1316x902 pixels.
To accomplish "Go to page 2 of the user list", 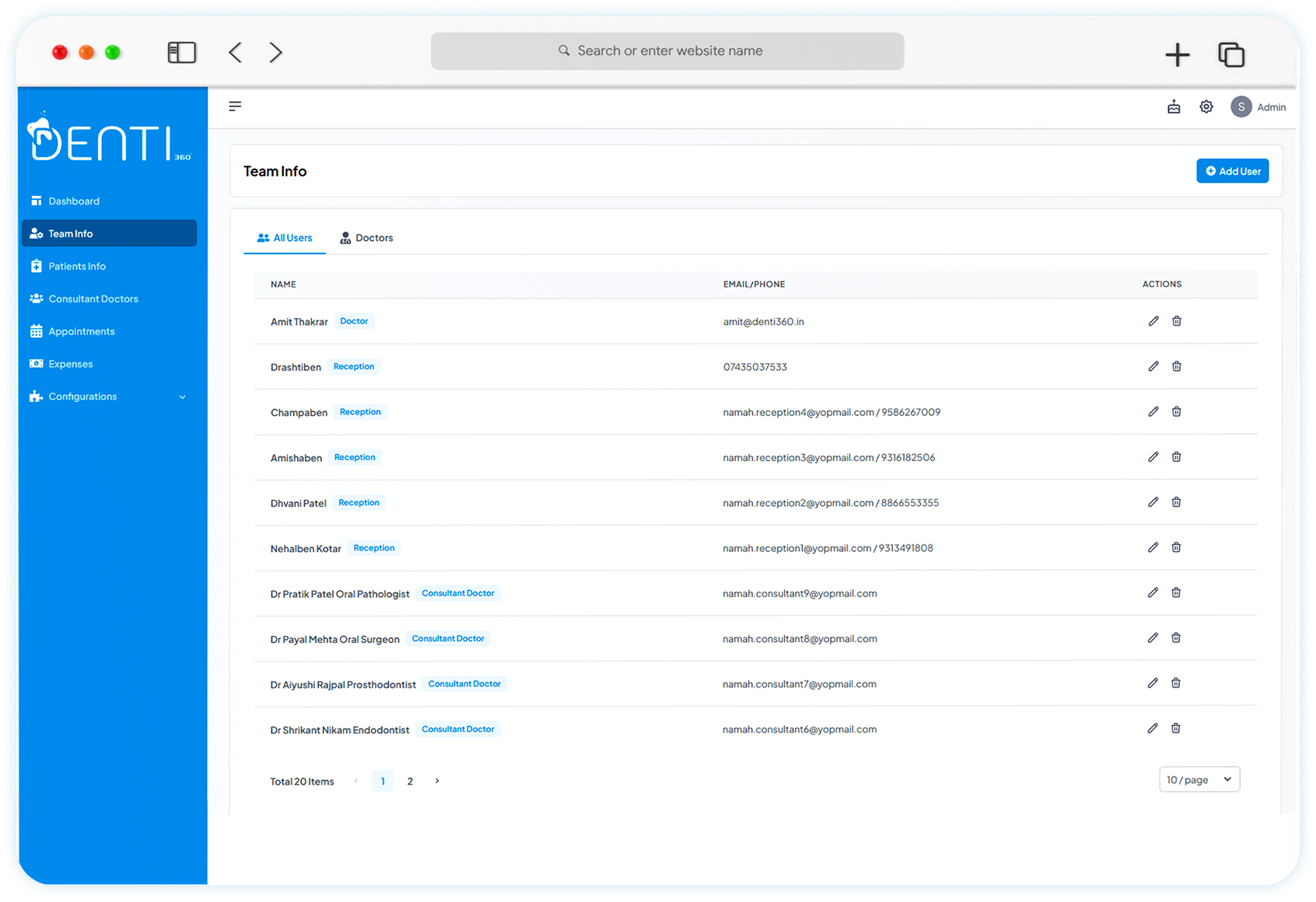I will coord(410,781).
